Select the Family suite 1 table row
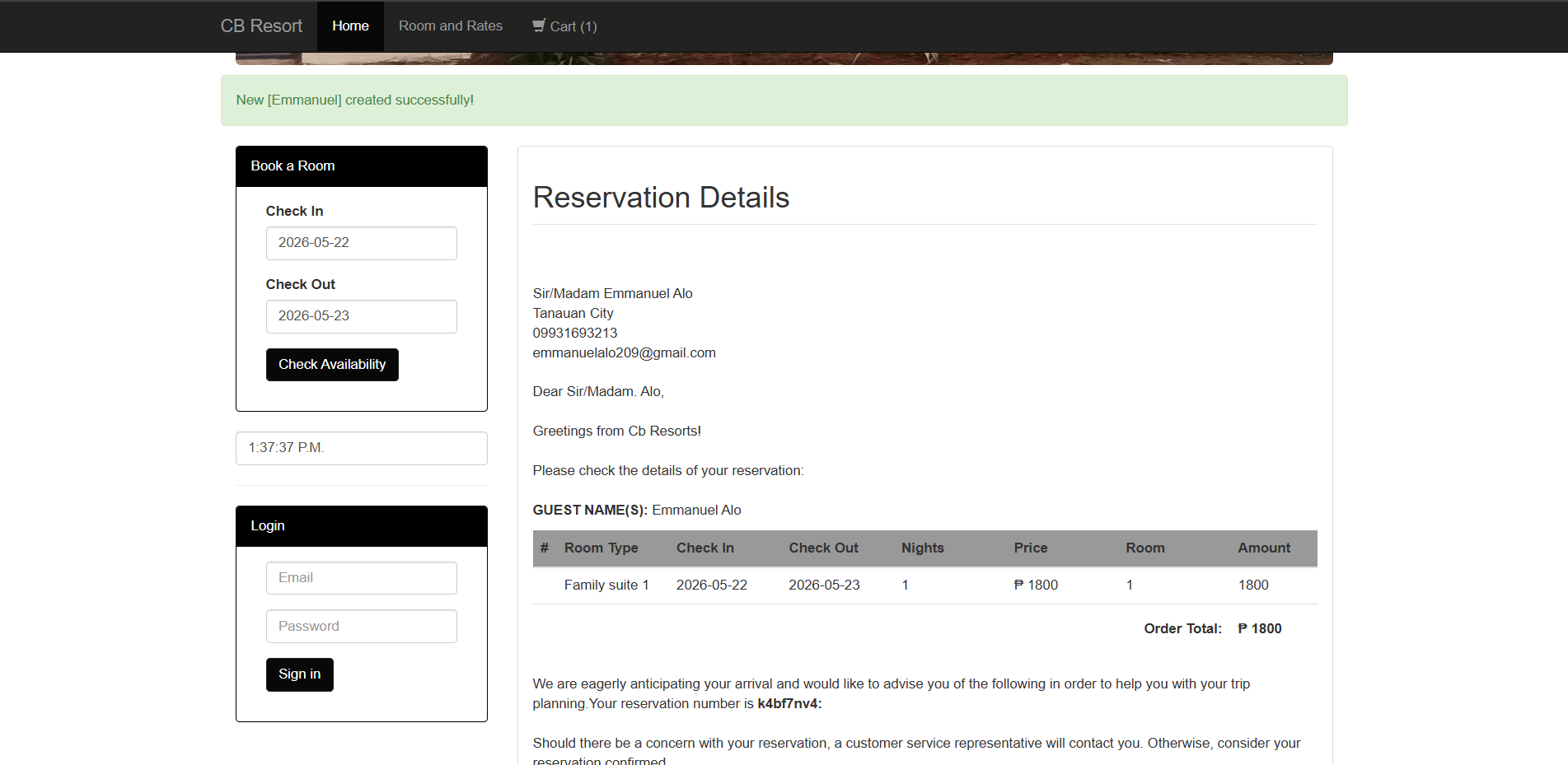 pyautogui.click(x=924, y=585)
